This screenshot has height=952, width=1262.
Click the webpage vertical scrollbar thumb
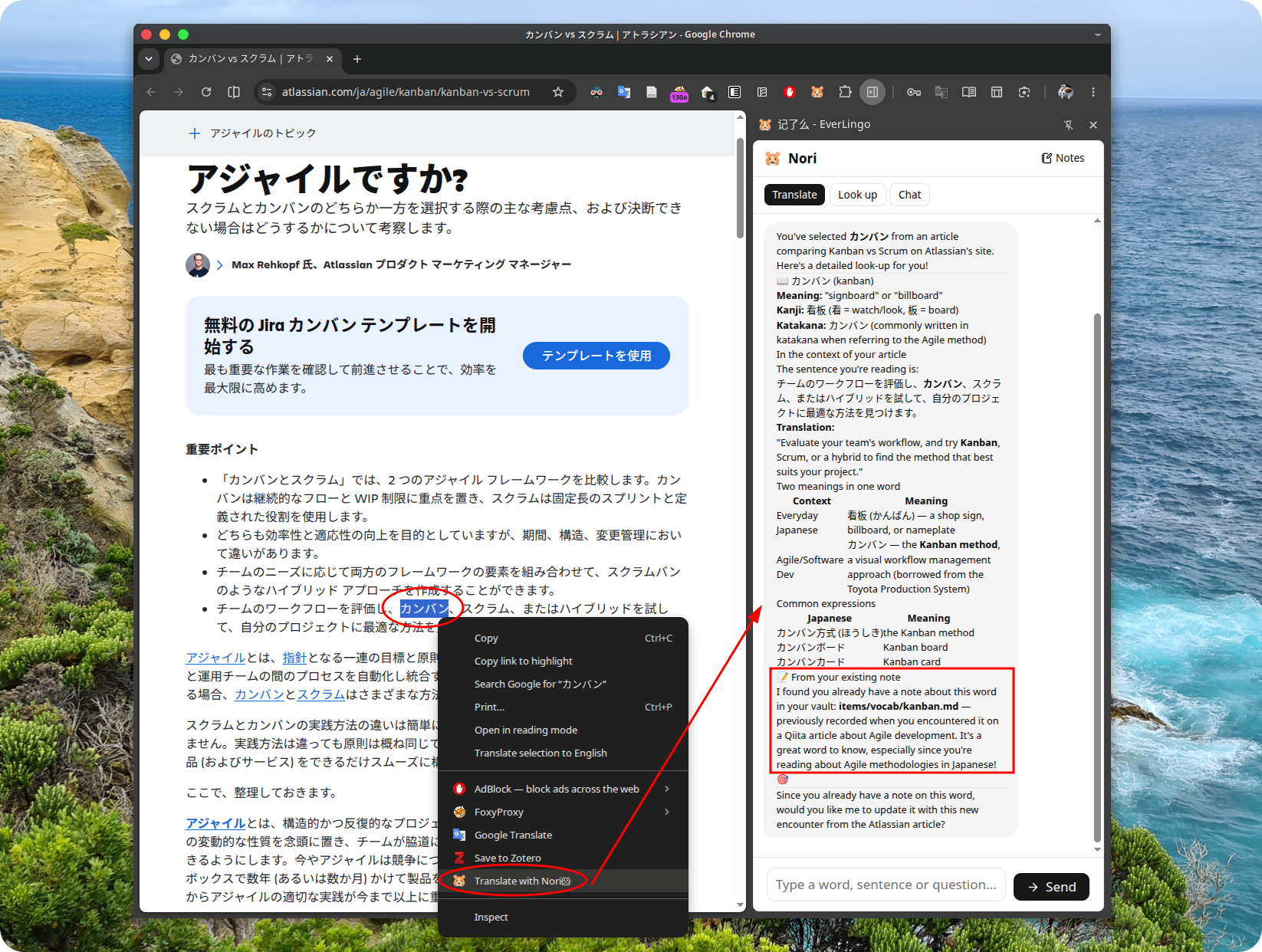tap(740, 188)
